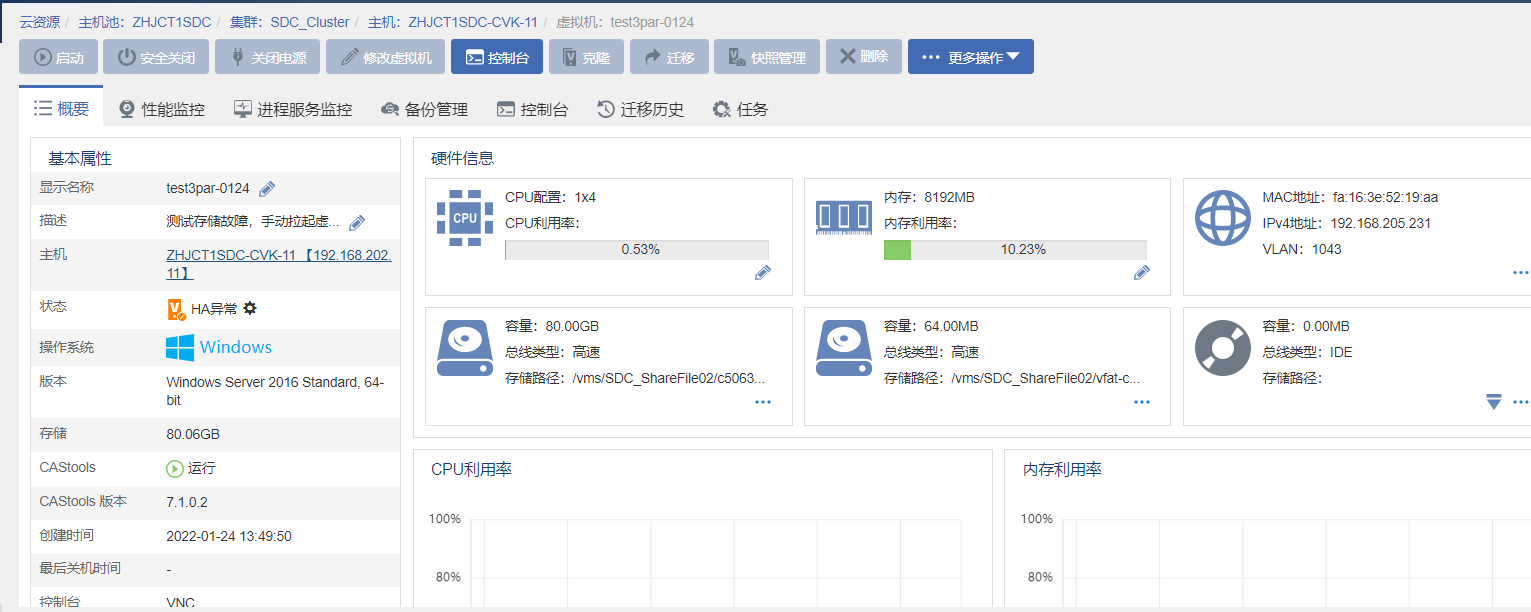Edit CPU configuration pencil icon
The image size is (1531, 612).
pos(763,272)
